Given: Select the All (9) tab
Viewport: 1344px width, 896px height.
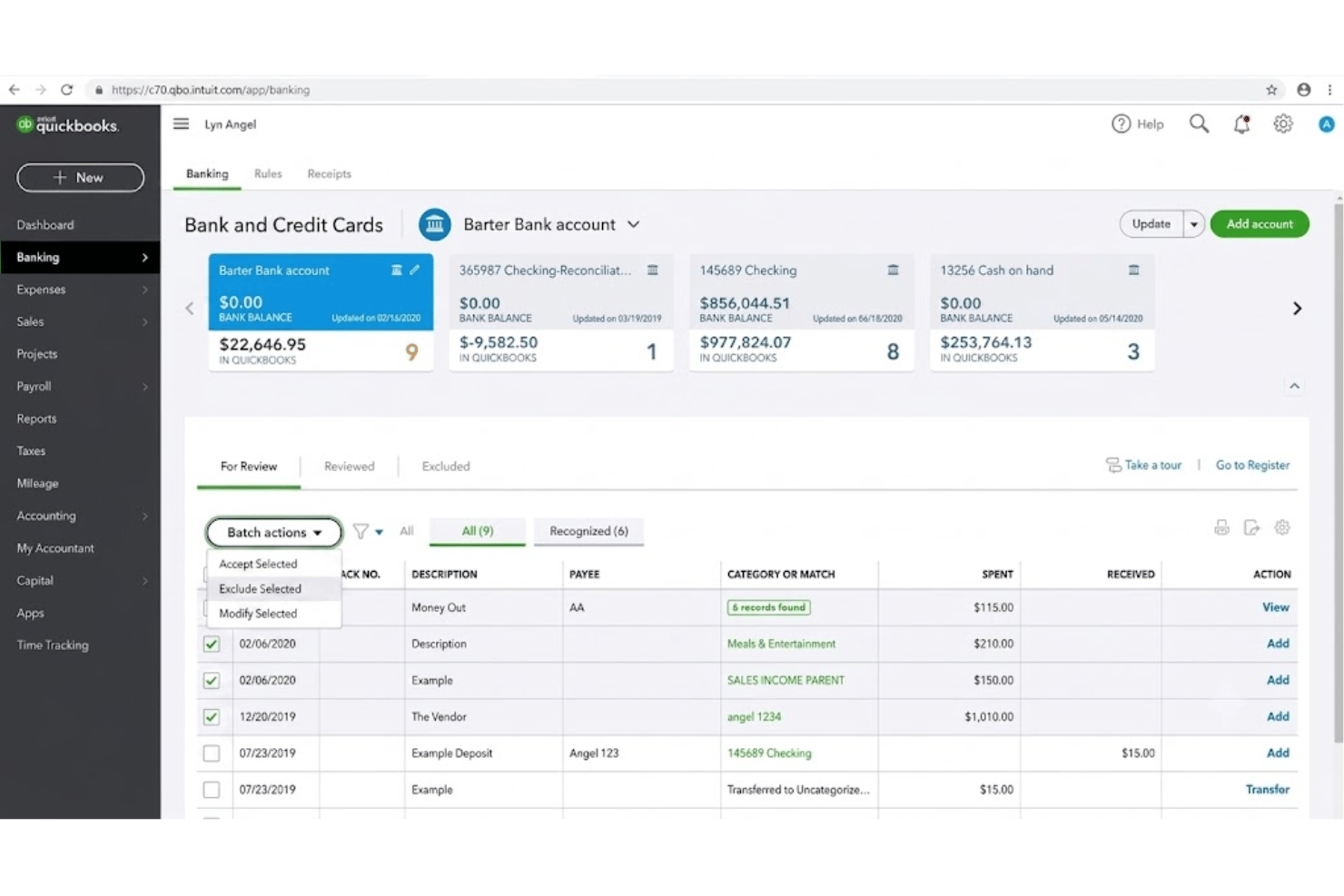Looking at the screenshot, I should pyautogui.click(x=477, y=531).
